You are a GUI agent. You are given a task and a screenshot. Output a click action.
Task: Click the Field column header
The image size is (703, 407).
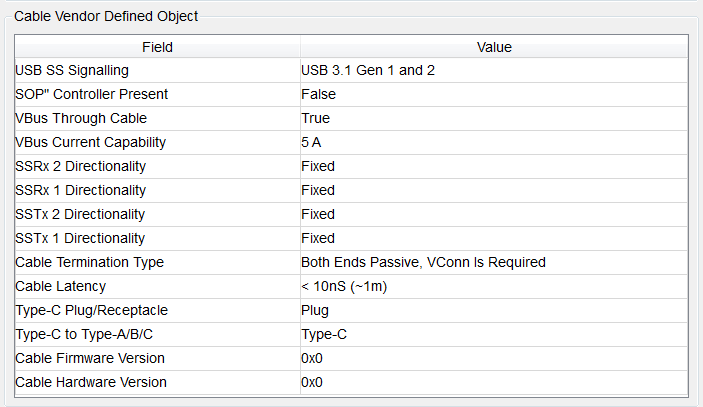coord(156,47)
